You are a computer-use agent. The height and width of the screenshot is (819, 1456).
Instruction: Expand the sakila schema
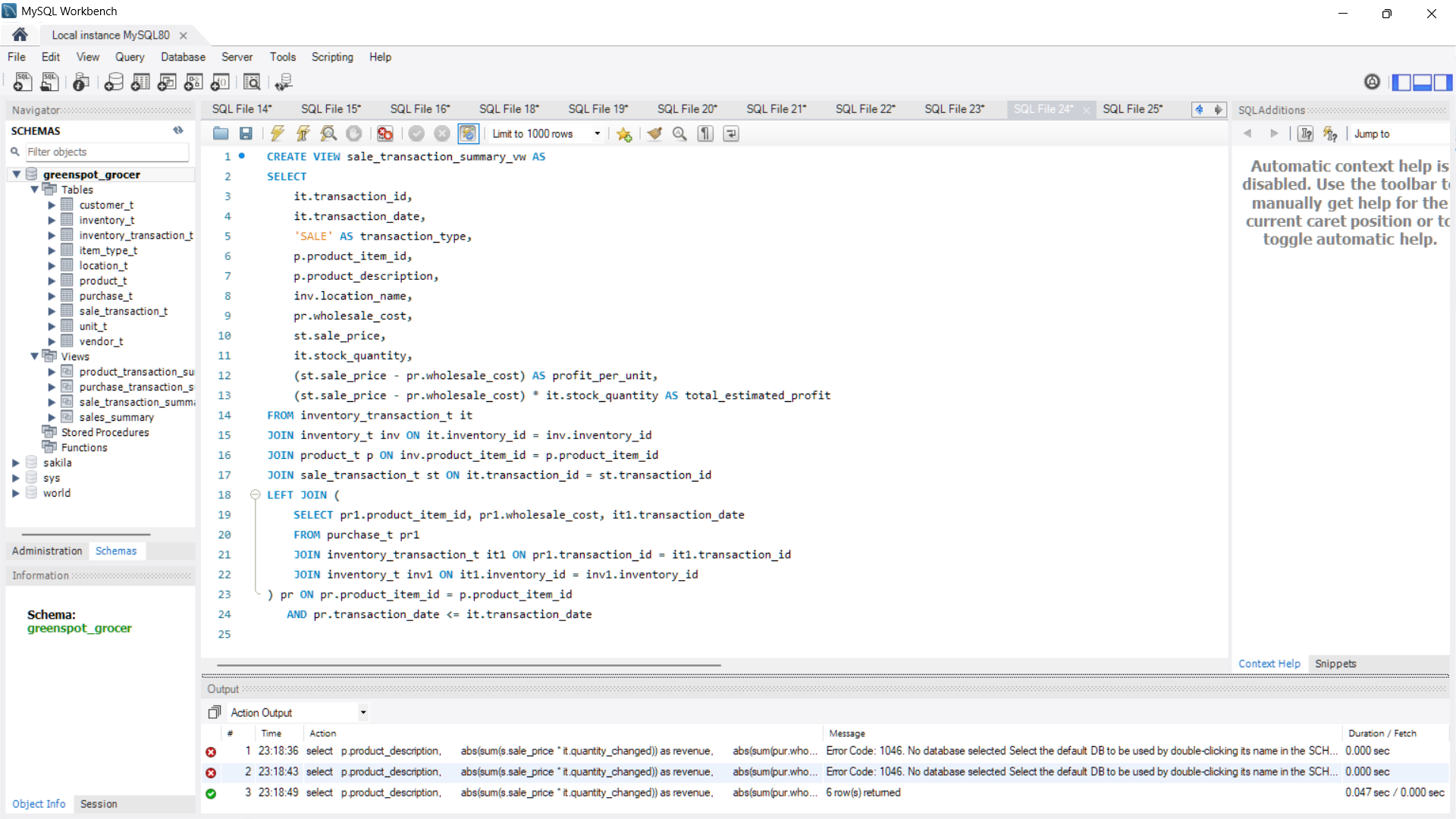16,463
